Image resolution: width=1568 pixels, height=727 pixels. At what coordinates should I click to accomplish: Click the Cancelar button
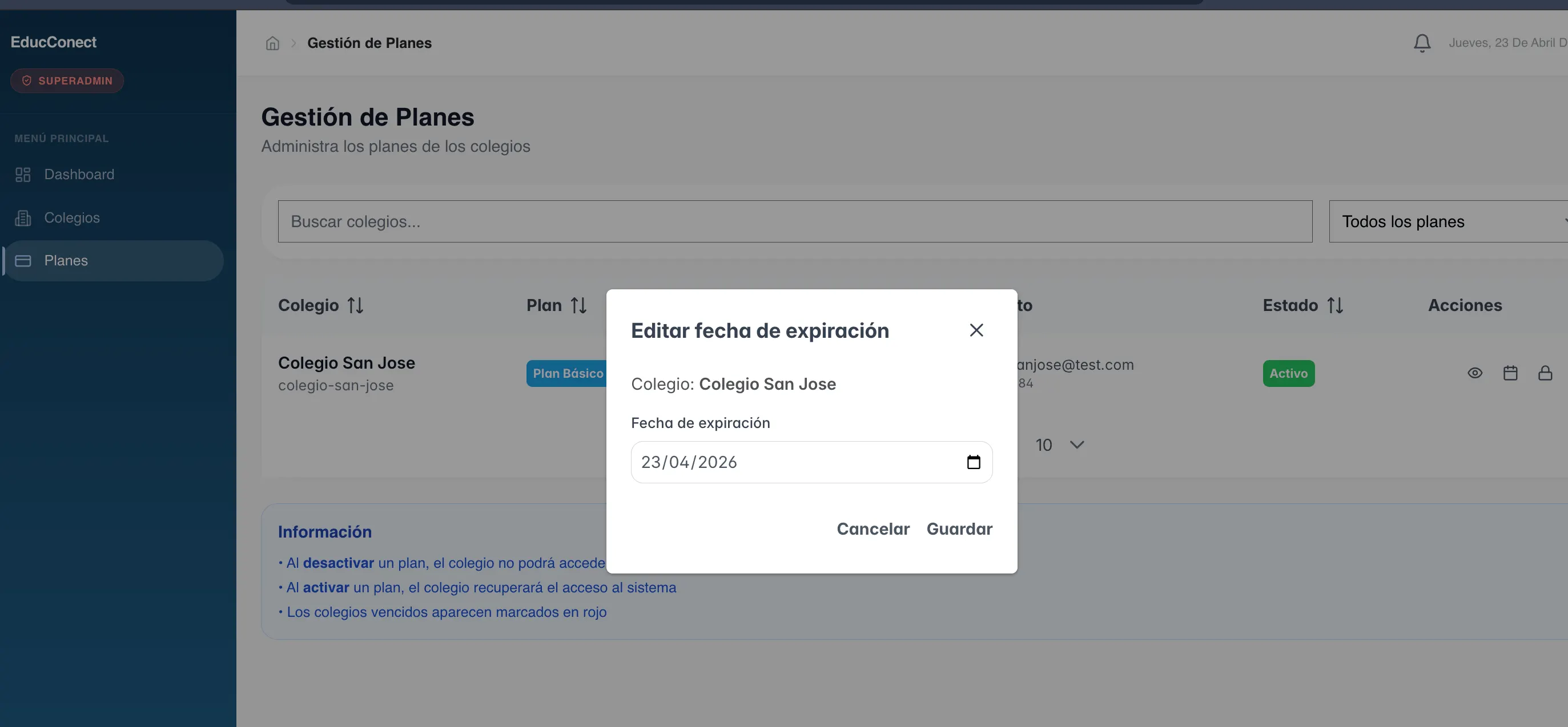pyautogui.click(x=873, y=528)
